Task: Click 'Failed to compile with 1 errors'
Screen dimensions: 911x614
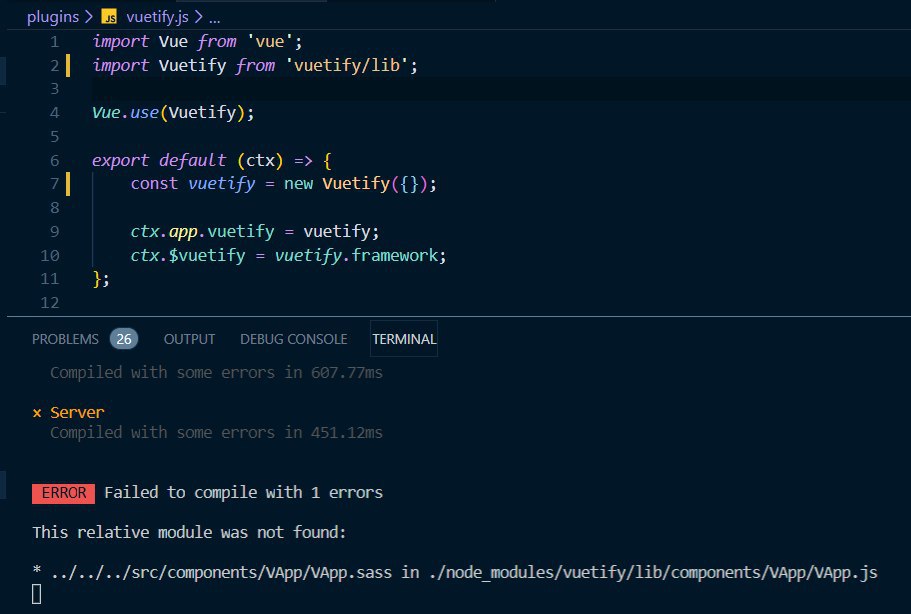Action: pos(243,493)
